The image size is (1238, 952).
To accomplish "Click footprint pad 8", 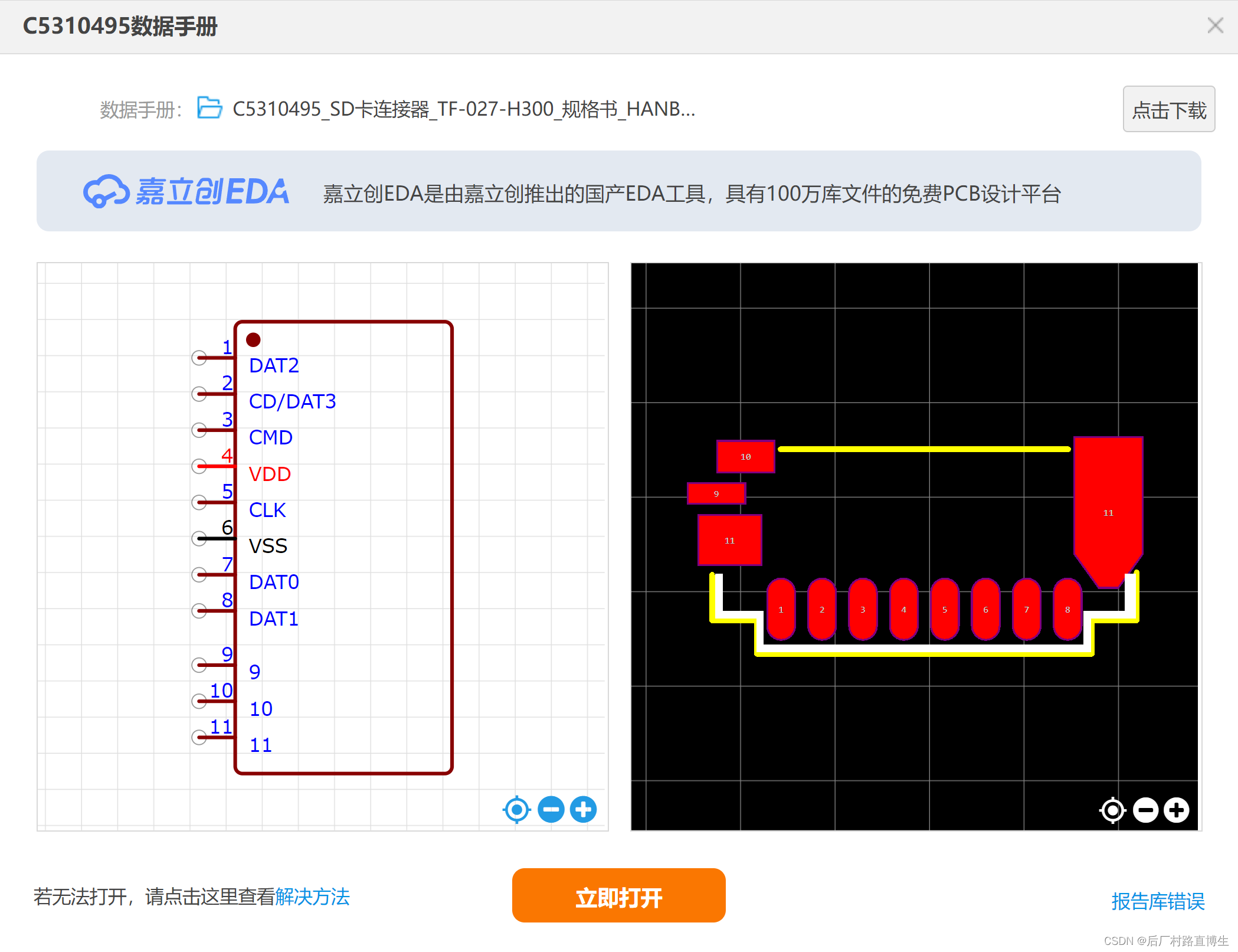I will (1067, 609).
